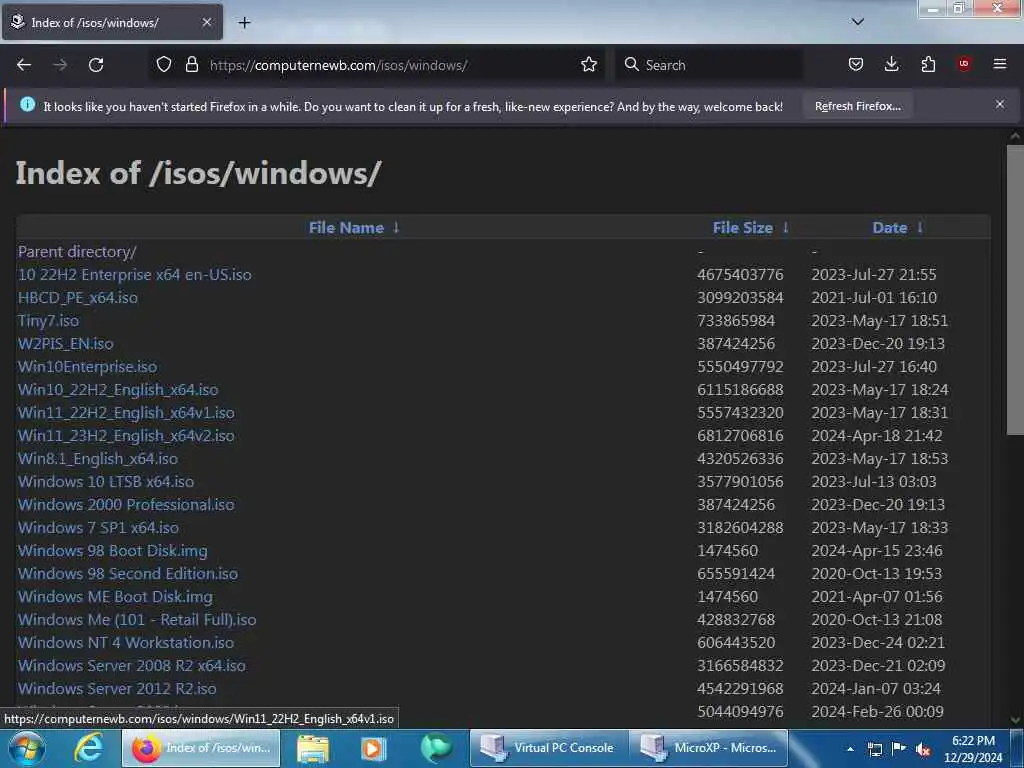Open the uBlock Origin extension icon

964,63
